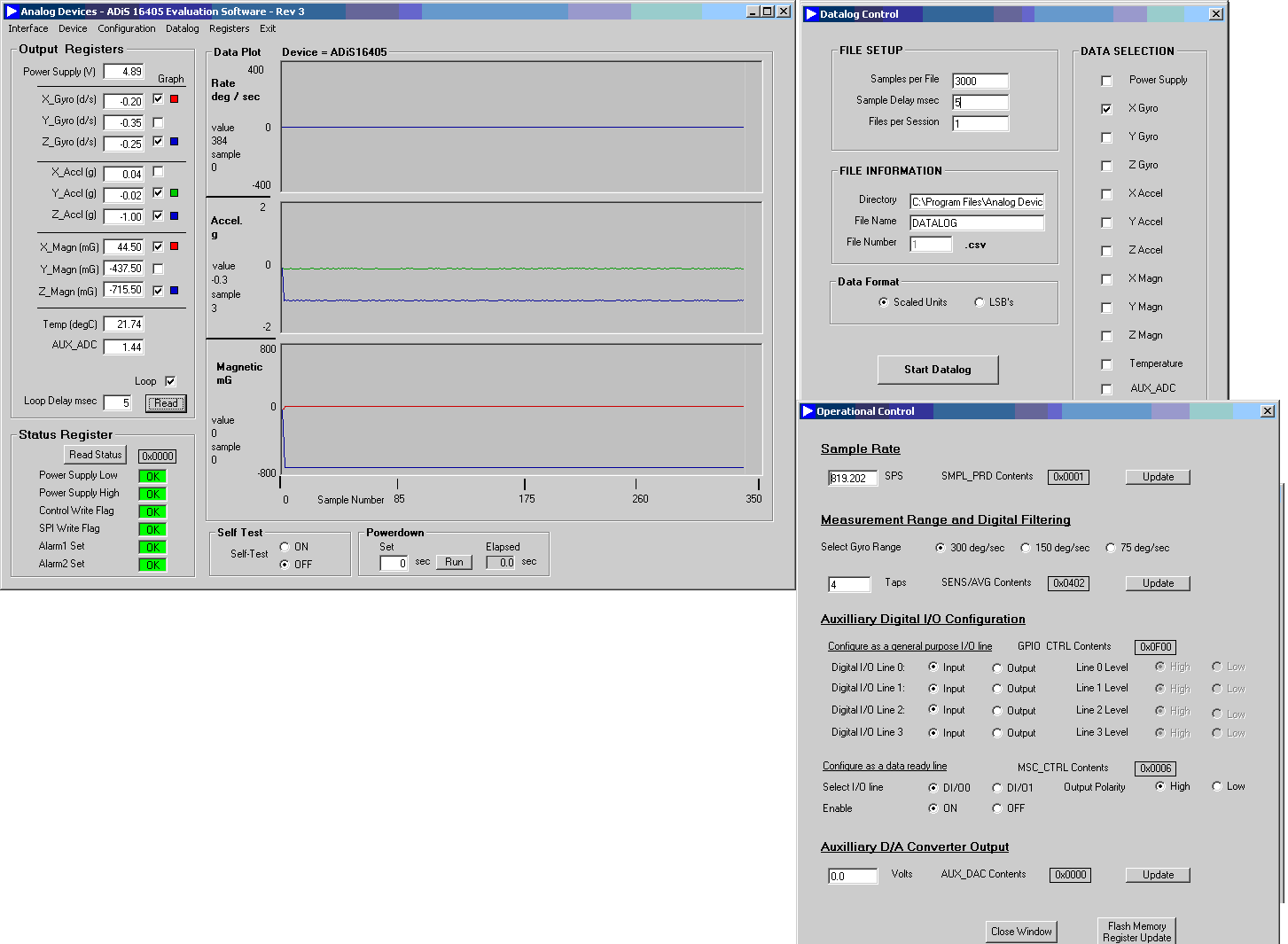Check Y Accel in Data Selection

click(x=1106, y=222)
